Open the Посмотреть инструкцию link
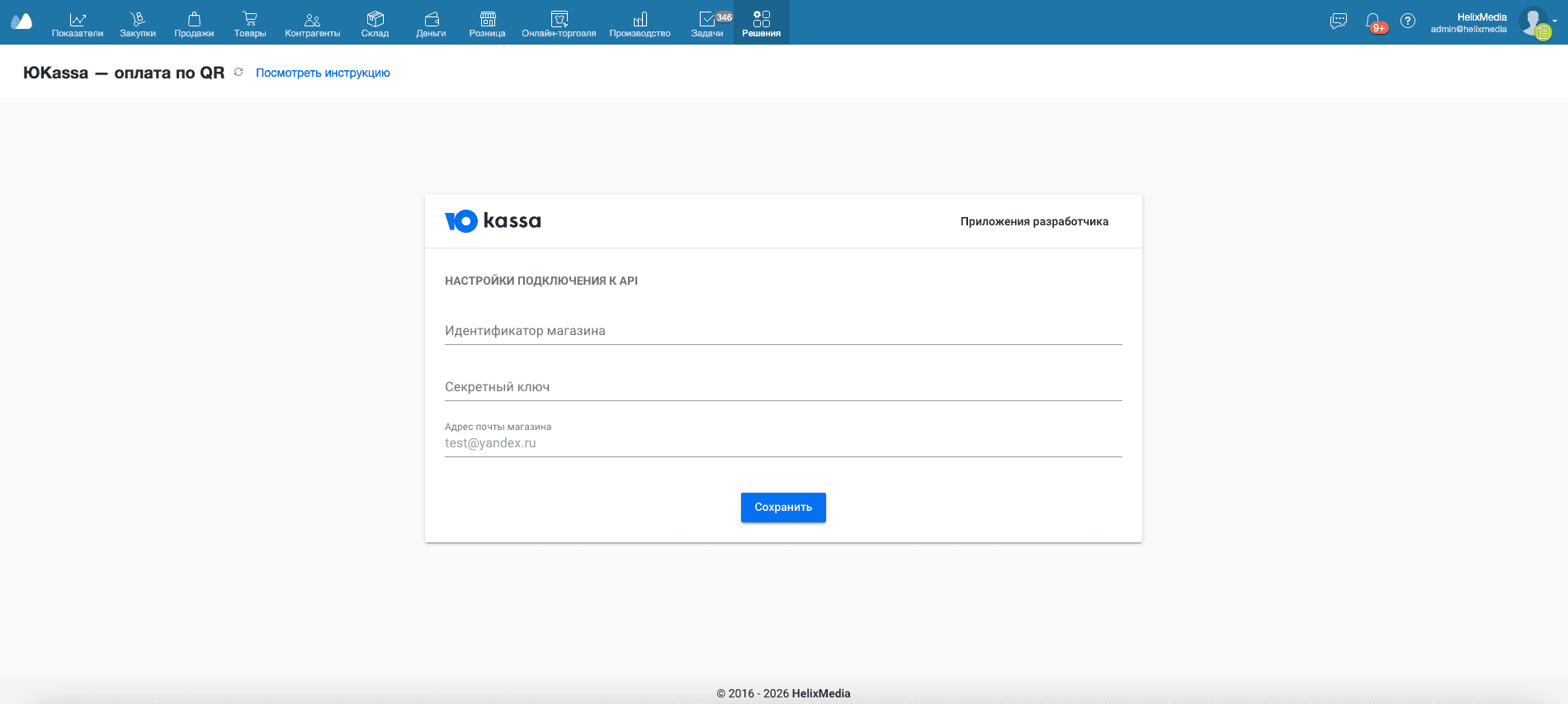This screenshot has width=1568, height=704. [x=323, y=73]
